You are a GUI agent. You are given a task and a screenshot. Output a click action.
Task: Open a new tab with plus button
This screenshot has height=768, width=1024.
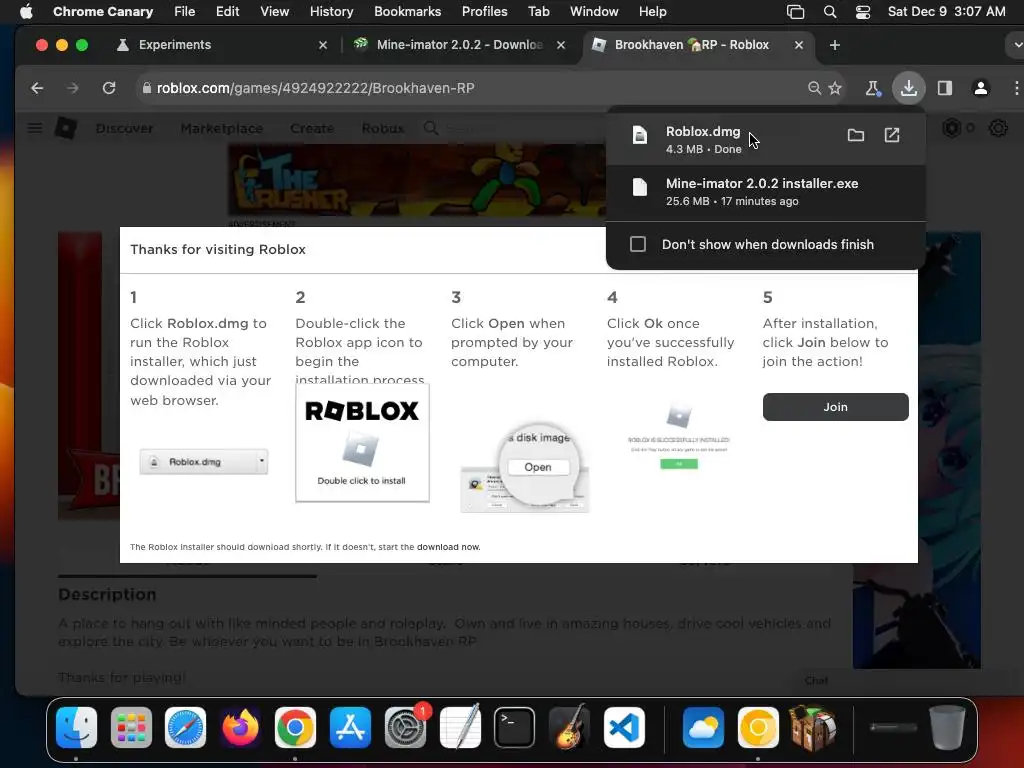click(x=835, y=45)
